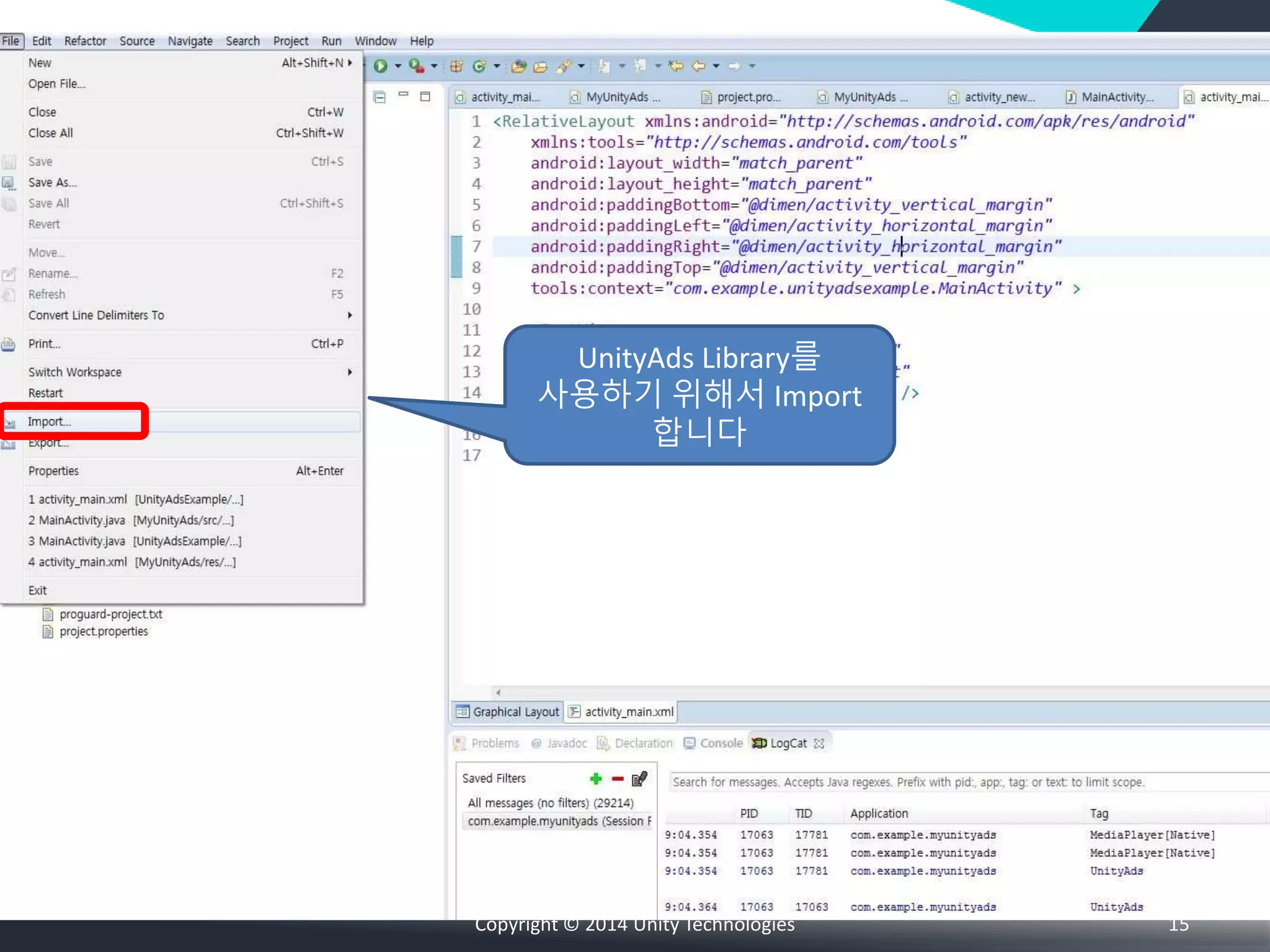Click the Open Type folder icon
Image resolution: width=1270 pixels, height=952 pixels.
(x=519, y=66)
